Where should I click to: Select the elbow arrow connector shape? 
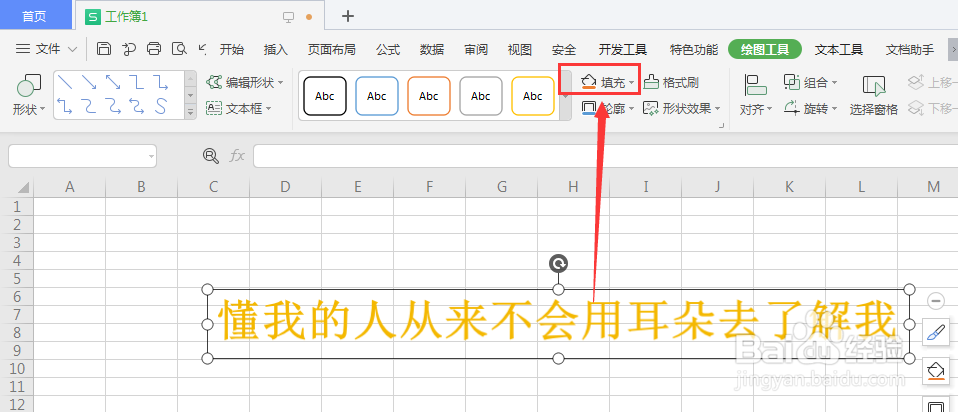(161, 81)
